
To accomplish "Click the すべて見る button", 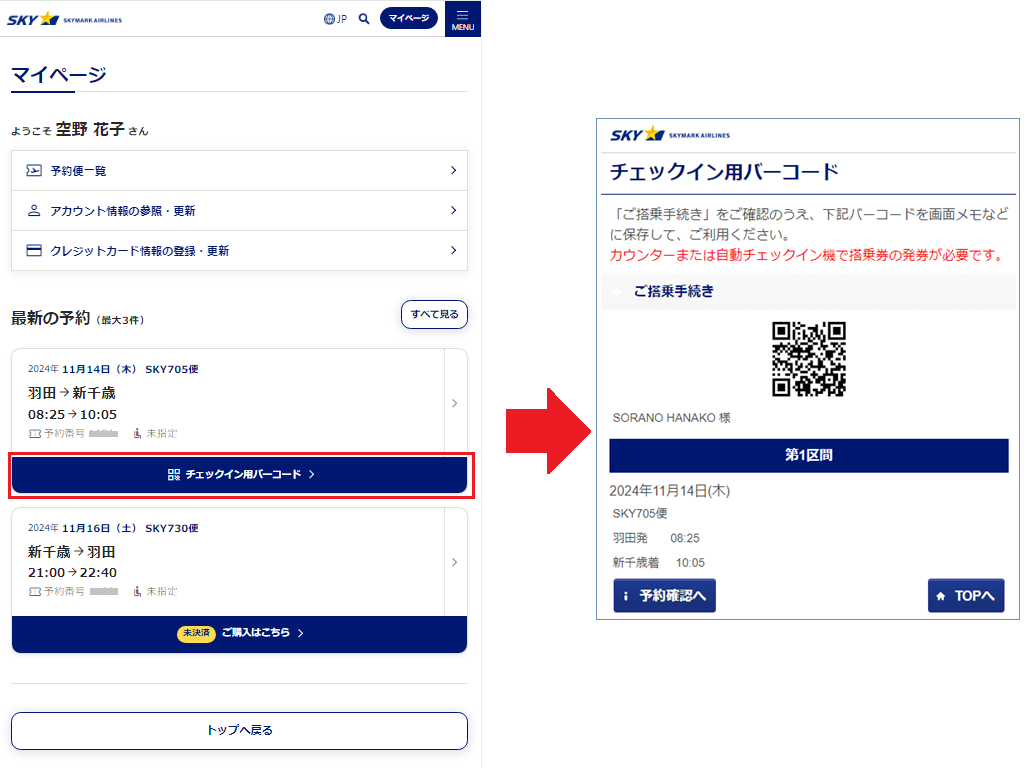I will [x=434, y=314].
